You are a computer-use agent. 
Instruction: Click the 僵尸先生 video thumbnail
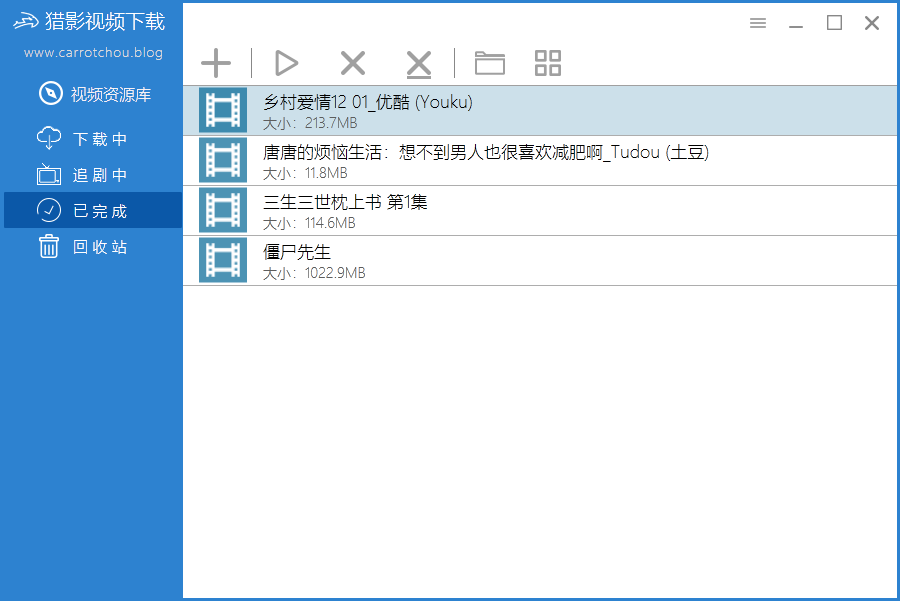[x=222, y=261]
